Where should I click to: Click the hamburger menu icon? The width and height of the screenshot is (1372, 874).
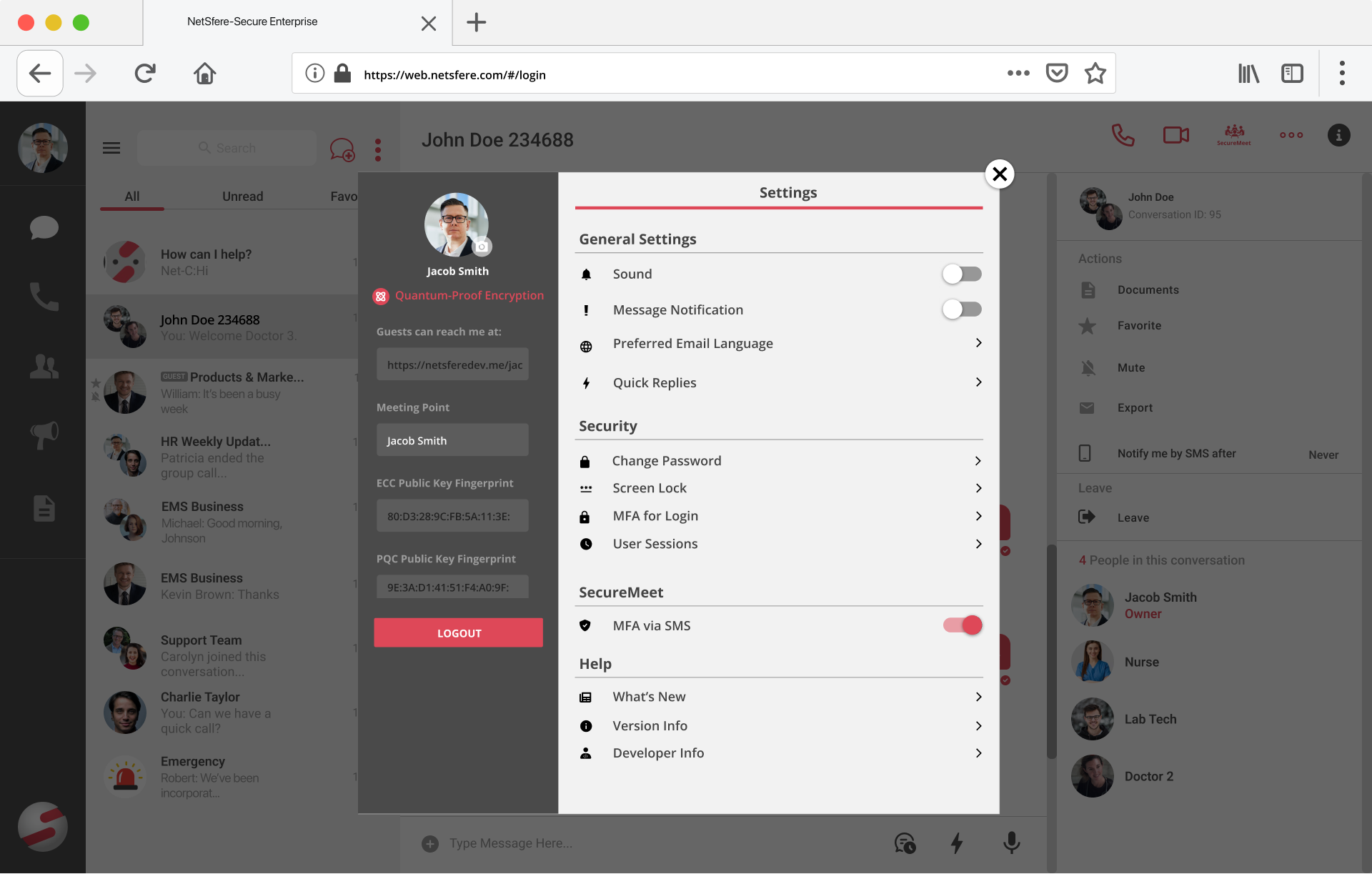[x=111, y=148]
